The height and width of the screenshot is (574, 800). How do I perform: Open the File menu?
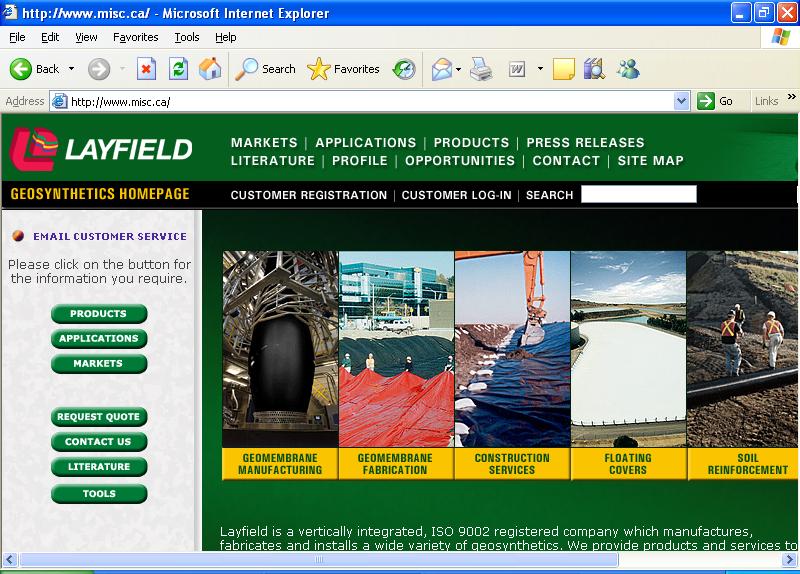[17, 37]
